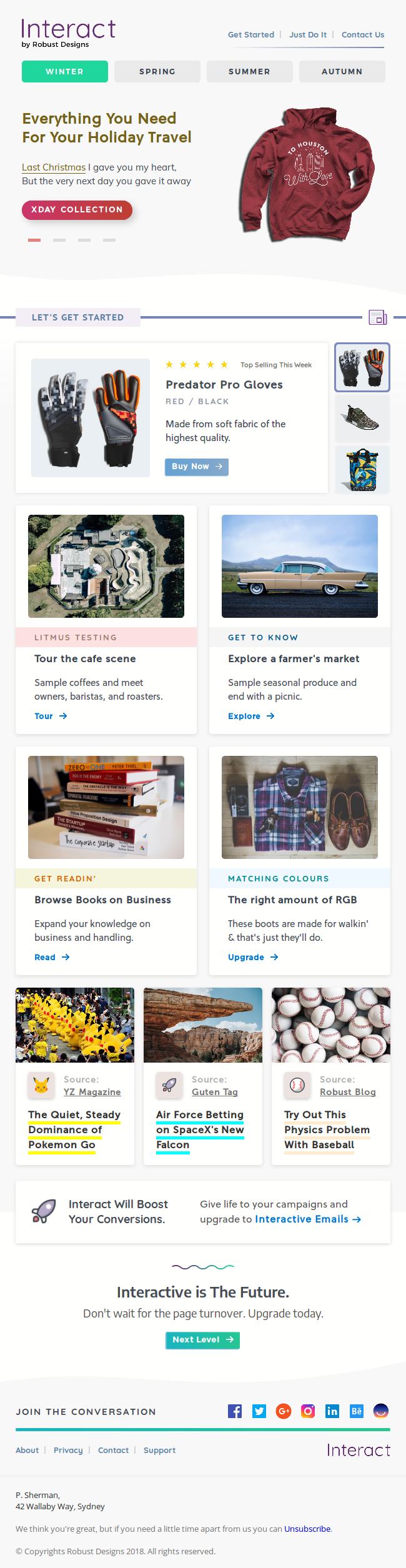Choose the colorful backpack thumbnail

(x=362, y=470)
